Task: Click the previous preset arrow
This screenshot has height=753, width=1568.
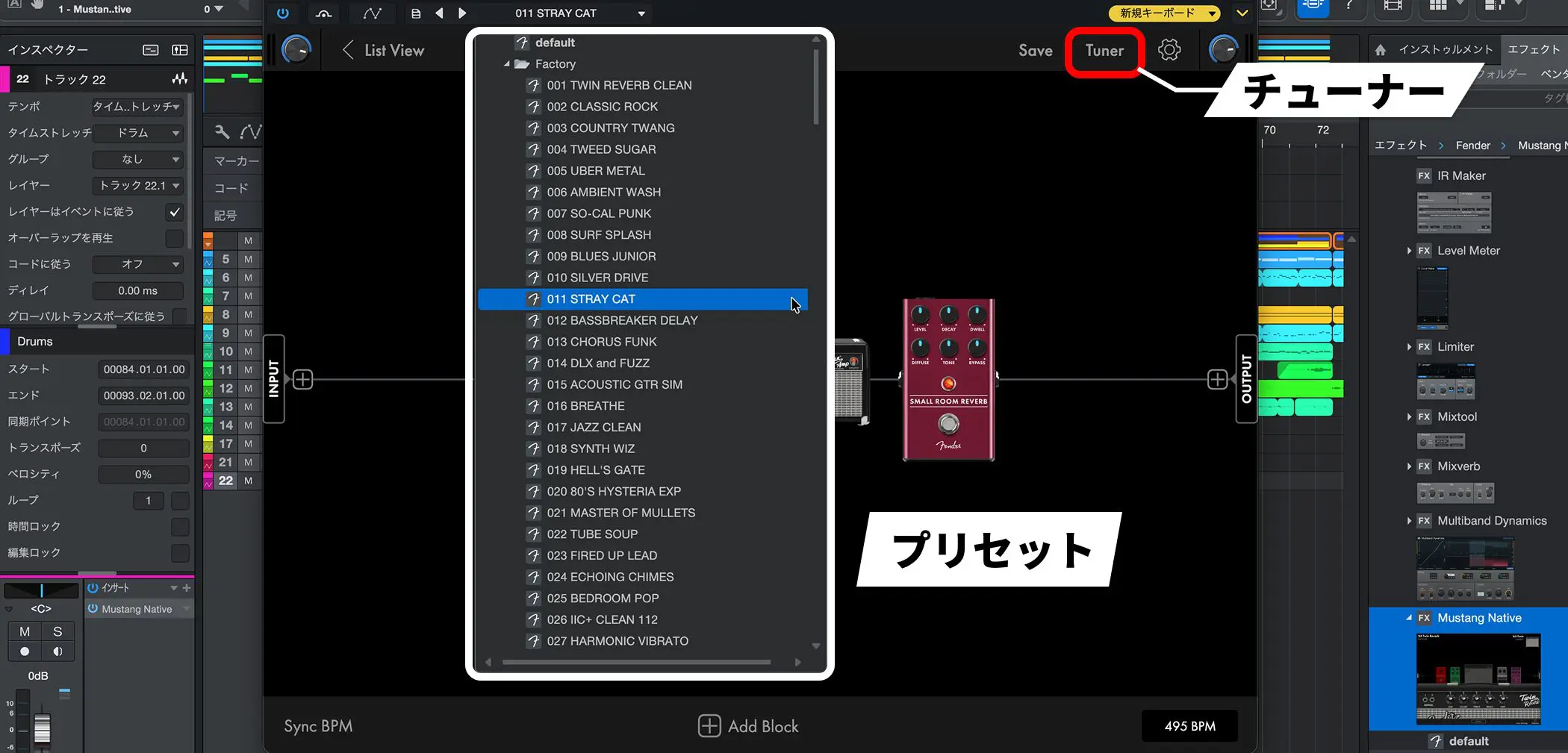Action: coord(439,13)
